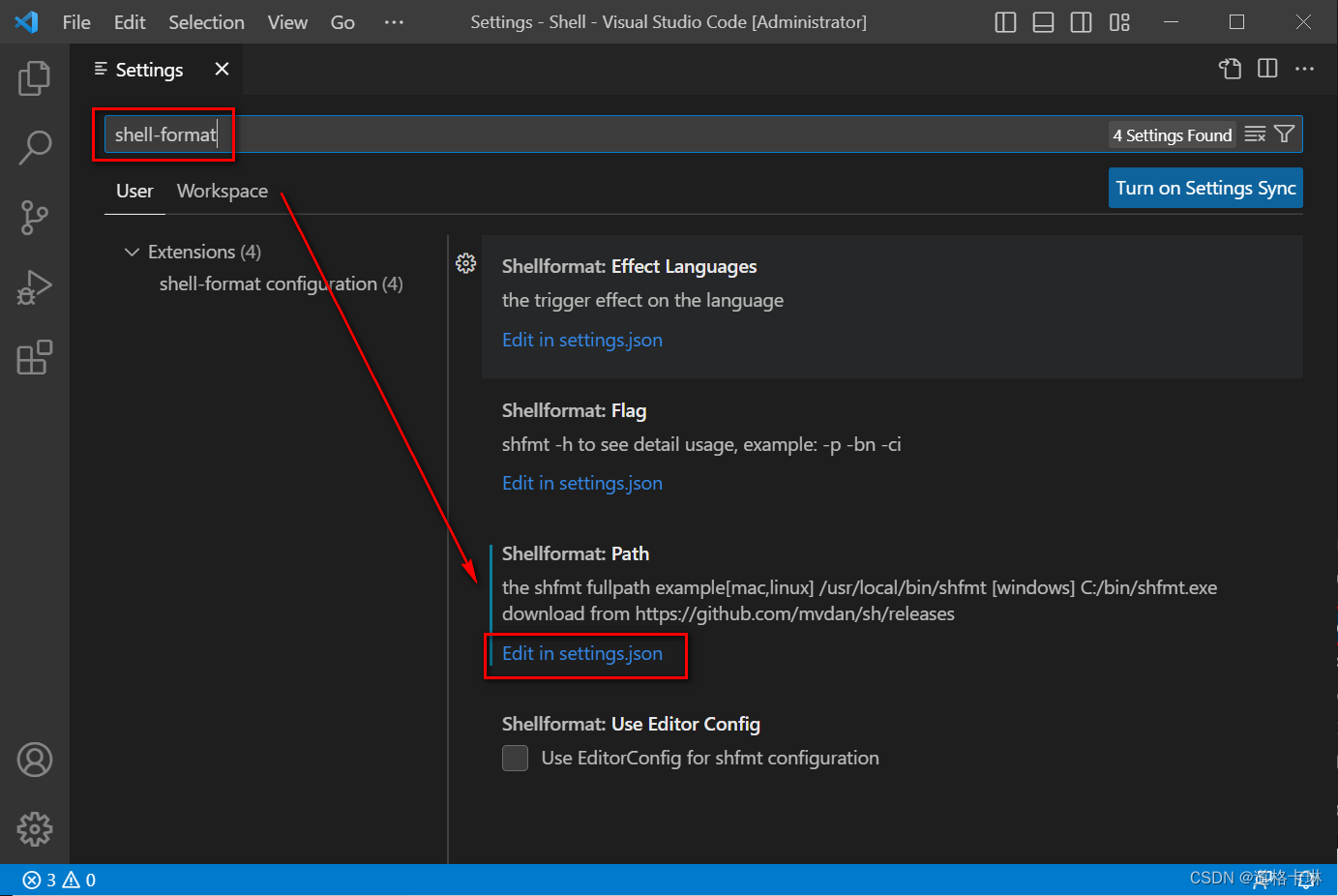Open gear menu for Effect Languages setting
The width and height of the screenshot is (1338, 896).
[465, 263]
